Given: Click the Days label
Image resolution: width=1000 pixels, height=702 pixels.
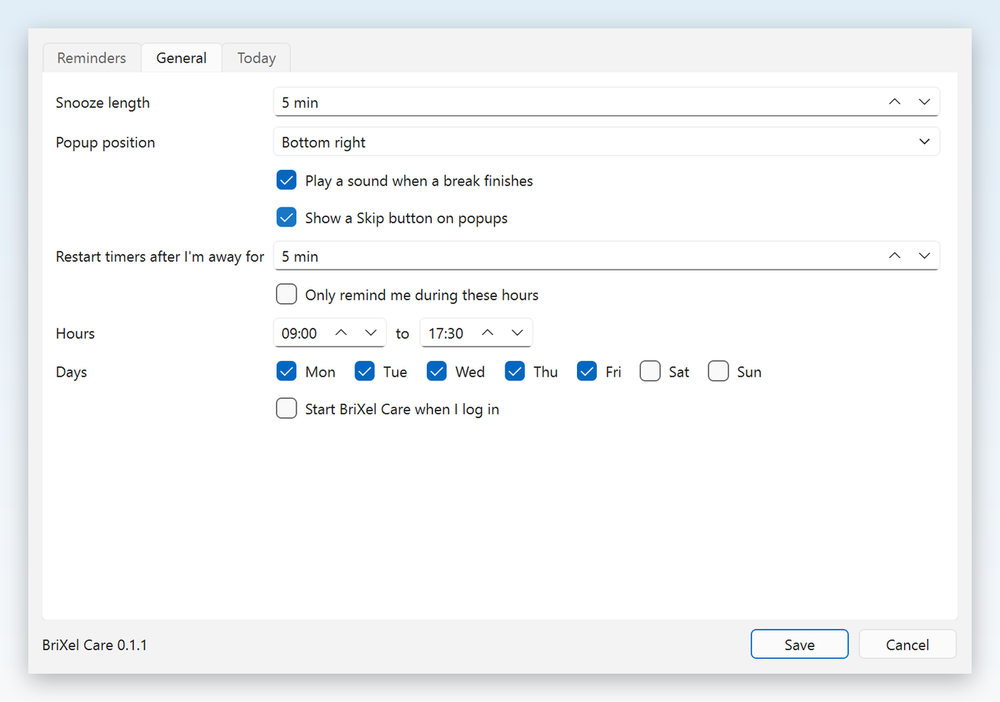Looking at the screenshot, I should 71,372.
